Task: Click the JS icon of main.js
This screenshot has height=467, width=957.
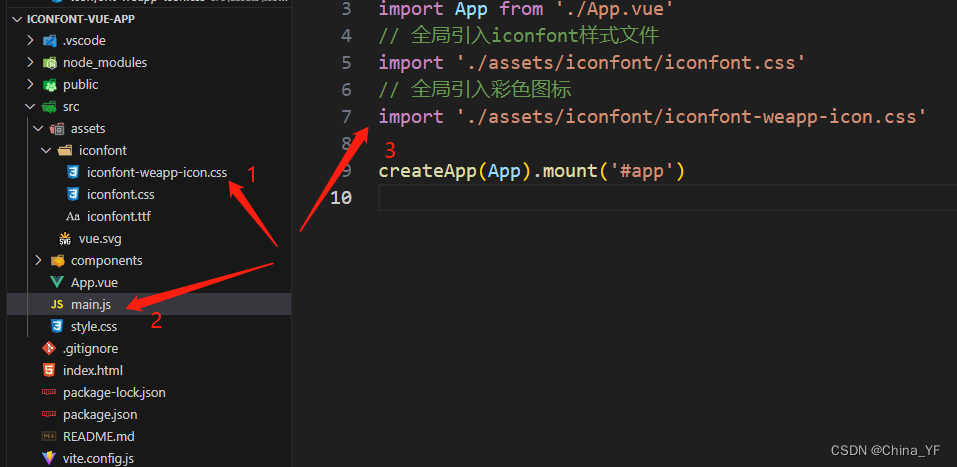Action: tap(57, 305)
